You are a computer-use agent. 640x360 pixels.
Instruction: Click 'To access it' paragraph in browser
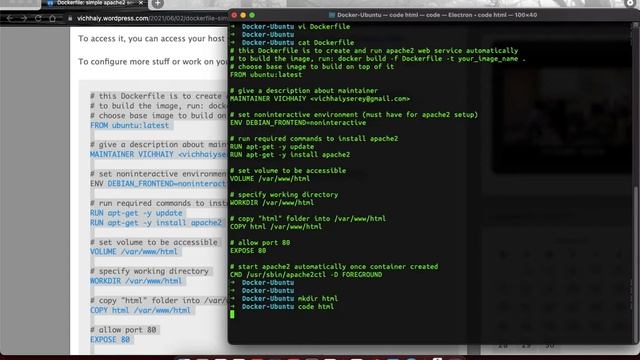point(152,39)
